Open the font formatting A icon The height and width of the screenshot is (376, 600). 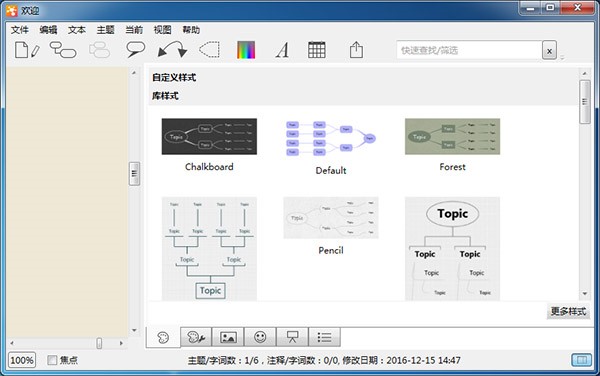tap(282, 50)
